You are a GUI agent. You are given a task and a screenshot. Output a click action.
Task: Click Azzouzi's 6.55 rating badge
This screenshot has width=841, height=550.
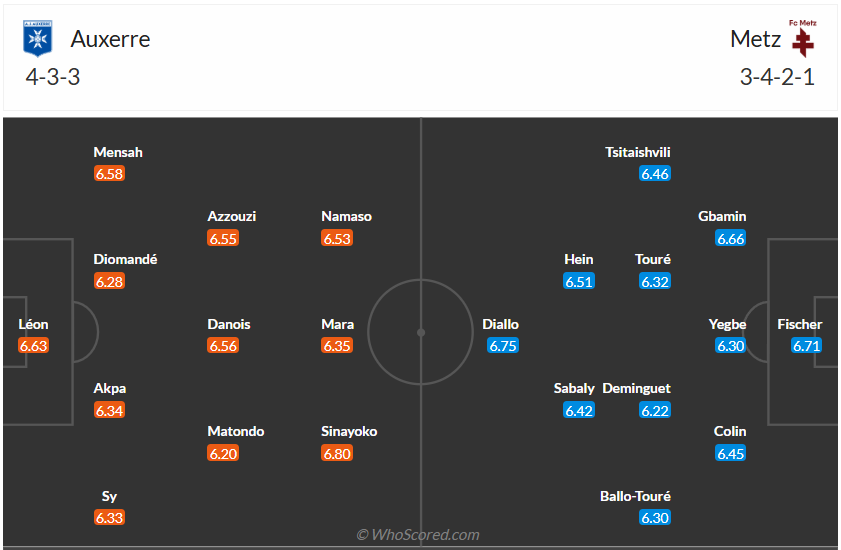coord(223,238)
